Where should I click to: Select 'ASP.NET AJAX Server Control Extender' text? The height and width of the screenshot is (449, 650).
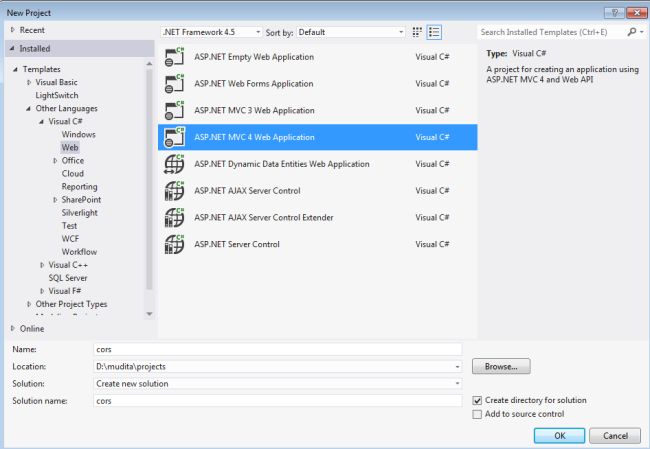(264, 218)
